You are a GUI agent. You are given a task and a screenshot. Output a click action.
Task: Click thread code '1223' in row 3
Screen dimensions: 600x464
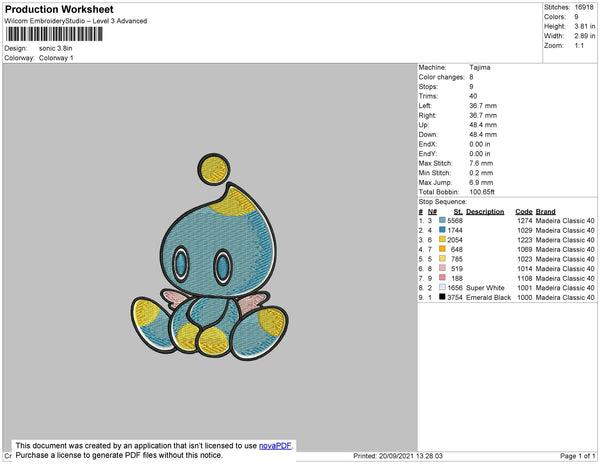525,240
